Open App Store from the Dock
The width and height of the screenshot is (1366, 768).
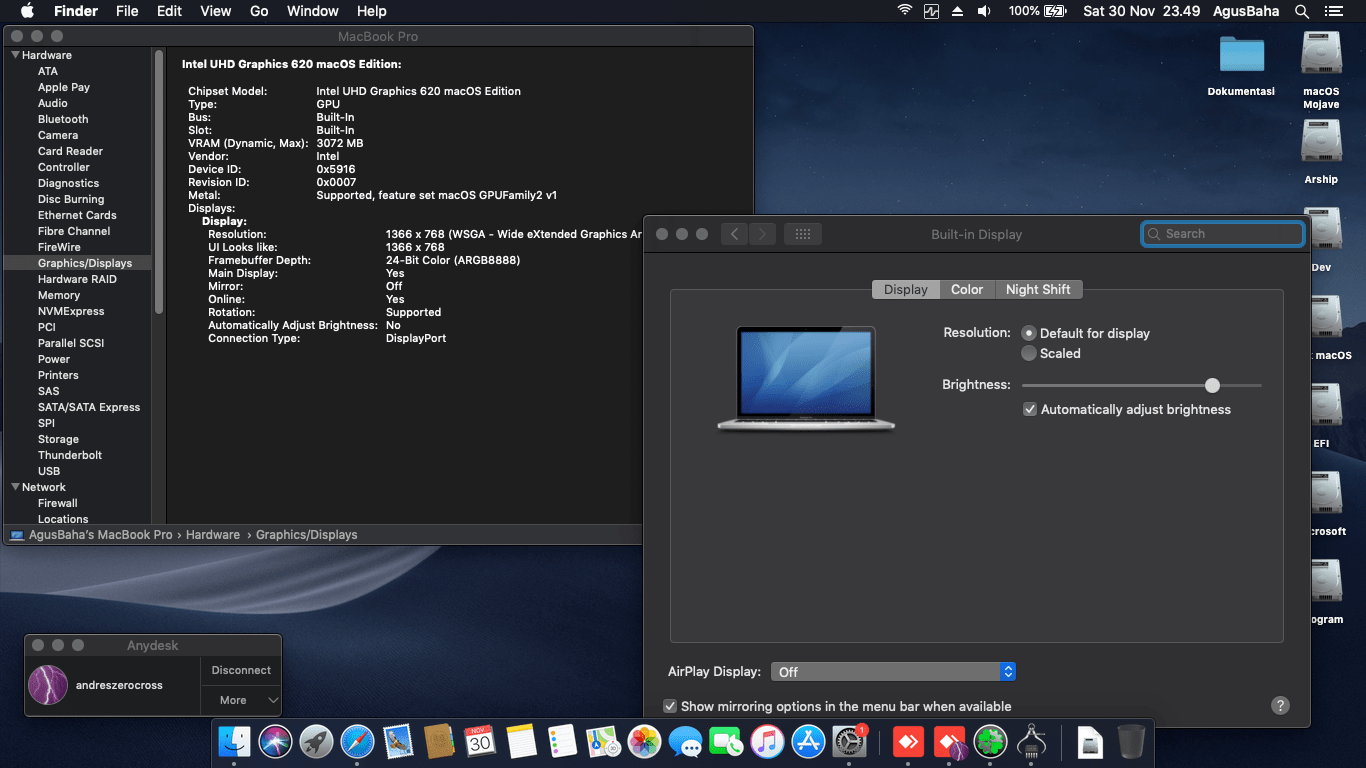[808, 742]
